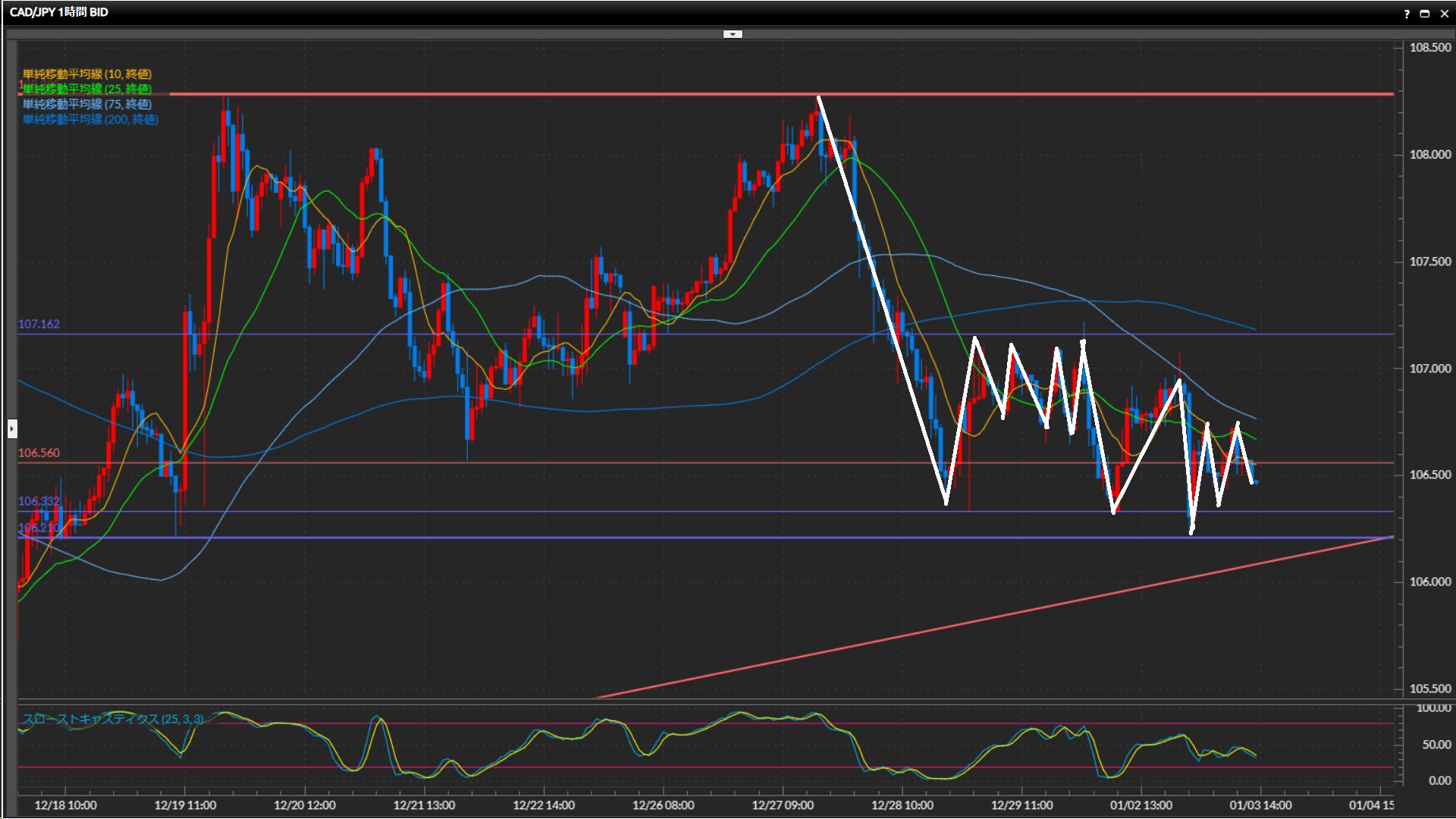Select the orange 10-period moving average label
This screenshot has height=819, width=1456.
(x=86, y=74)
